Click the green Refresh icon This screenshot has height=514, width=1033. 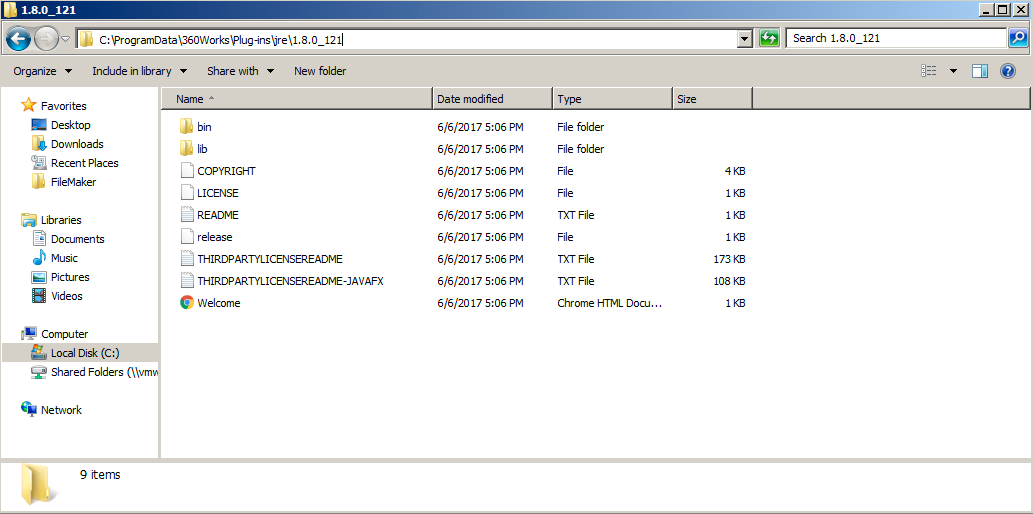pos(769,38)
